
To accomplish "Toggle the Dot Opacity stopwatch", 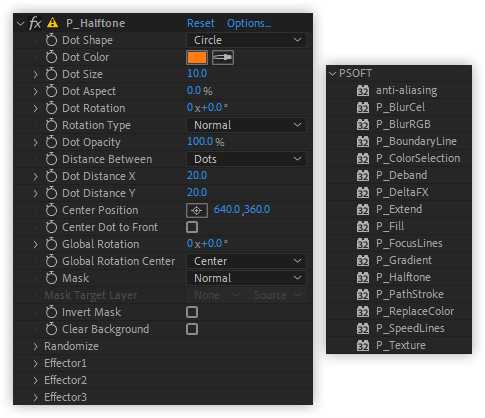I will 51,142.
